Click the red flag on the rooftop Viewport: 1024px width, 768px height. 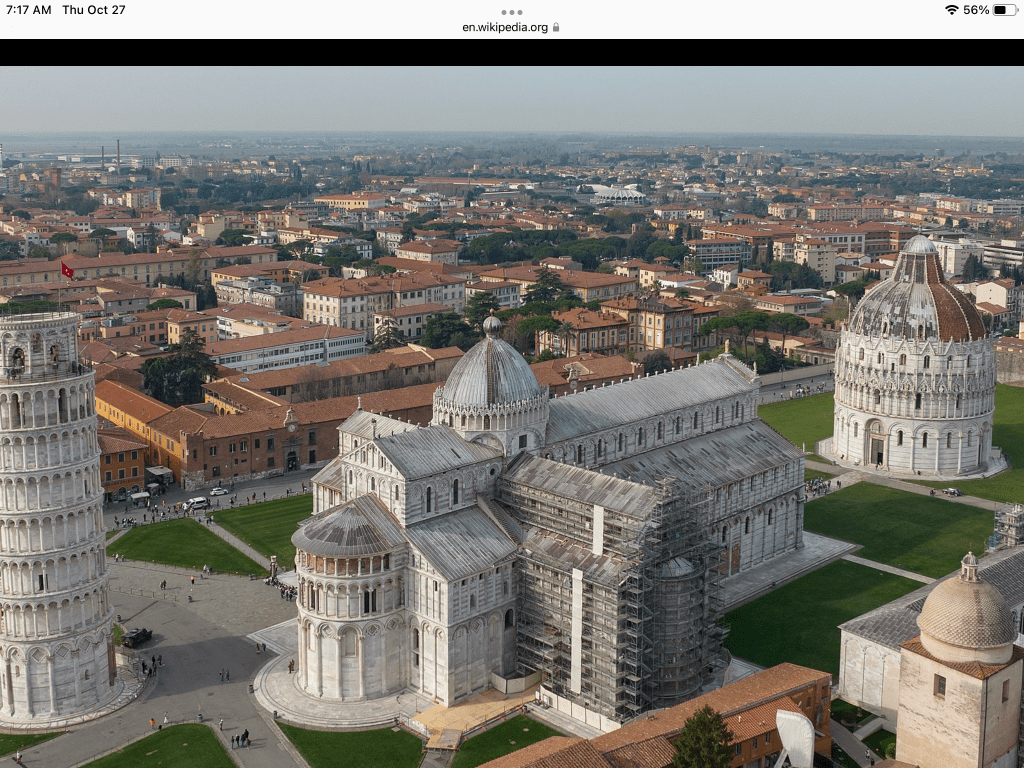(67, 270)
